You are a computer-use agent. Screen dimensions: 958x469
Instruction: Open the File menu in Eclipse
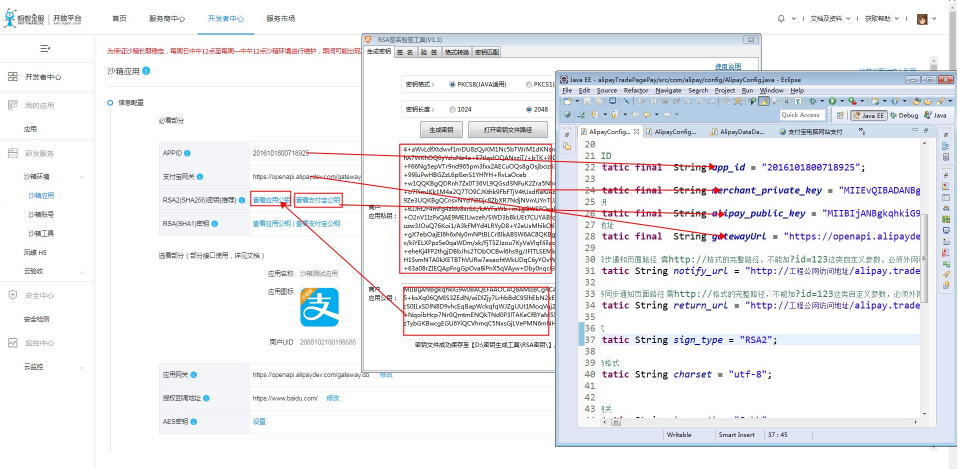567,90
